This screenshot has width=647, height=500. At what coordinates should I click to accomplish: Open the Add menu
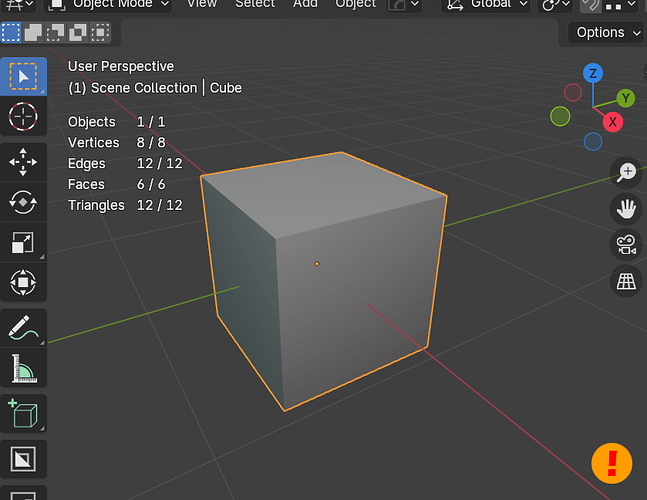click(x=305, y=4)
